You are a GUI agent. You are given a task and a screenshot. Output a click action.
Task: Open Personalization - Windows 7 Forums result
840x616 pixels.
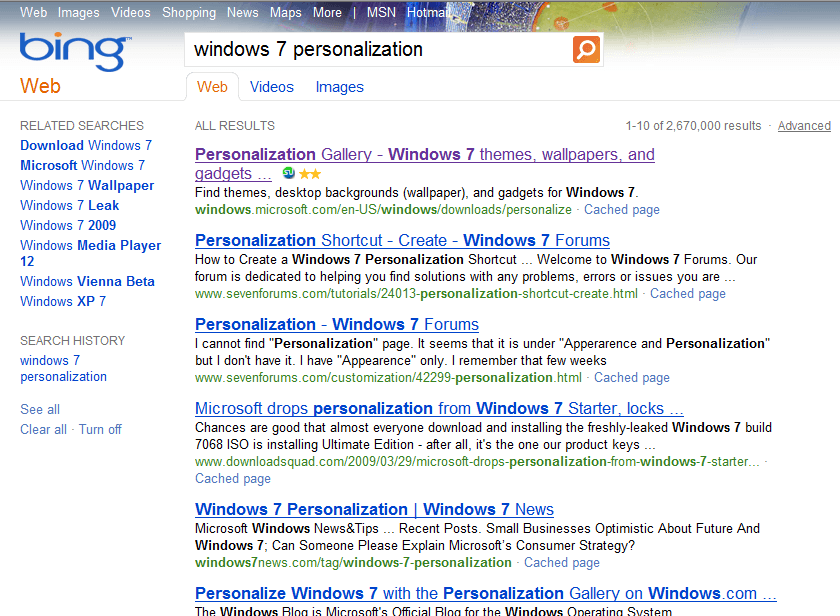pos(337,325)
